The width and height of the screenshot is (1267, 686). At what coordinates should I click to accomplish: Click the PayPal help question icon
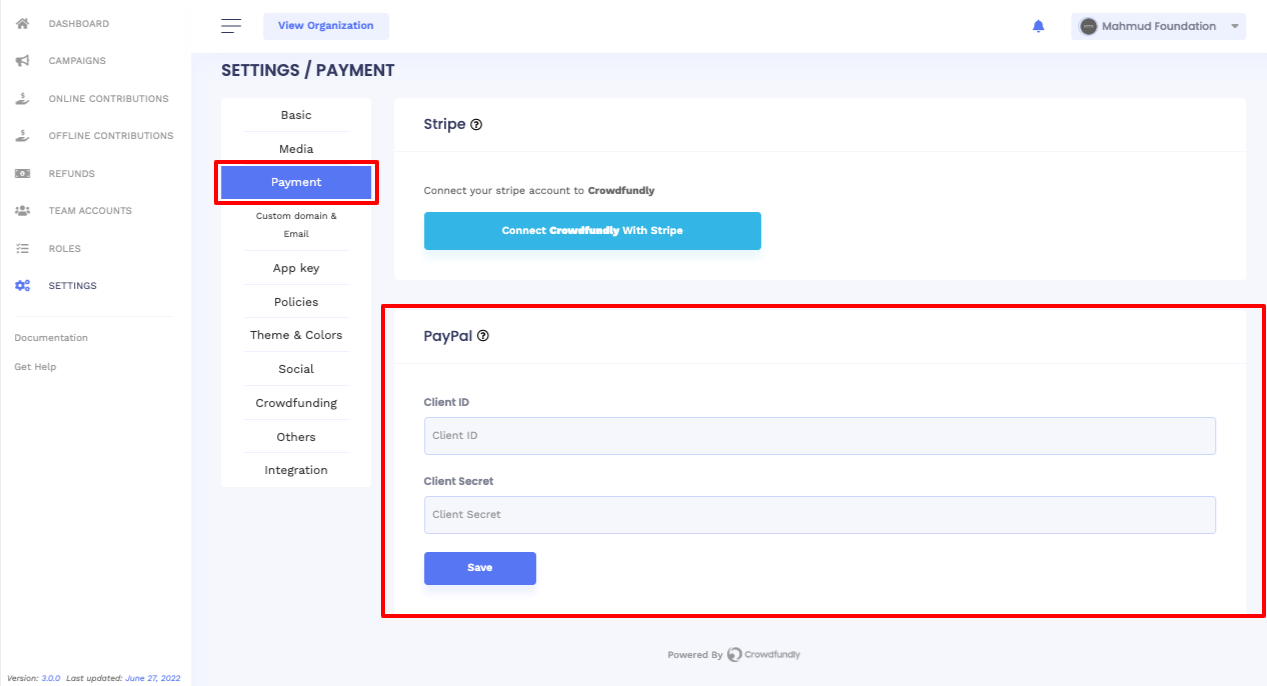click(x=483, y=336)
